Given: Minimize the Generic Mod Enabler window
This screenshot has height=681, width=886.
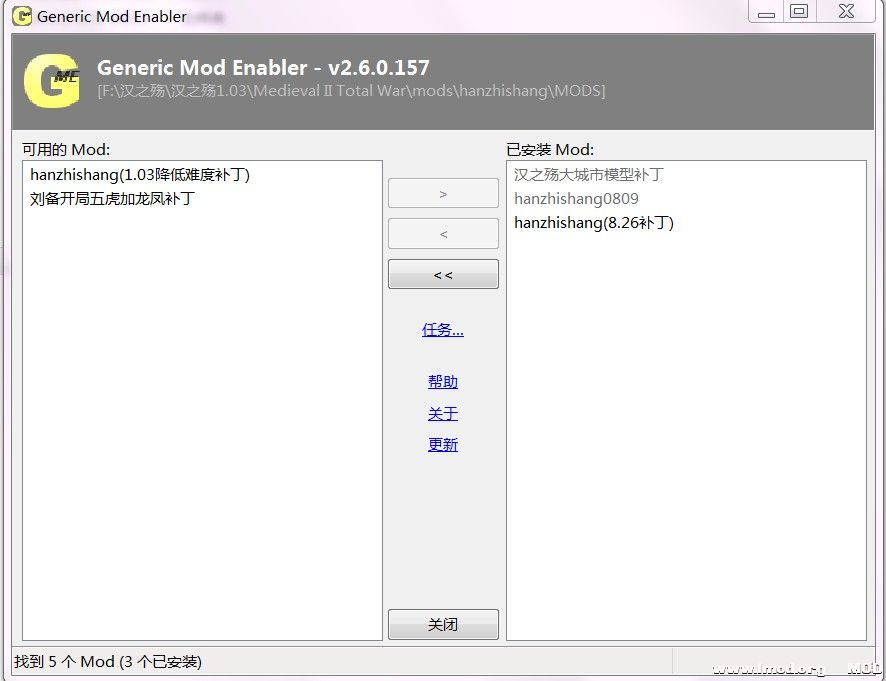Looking at the screenshot, I should tap(766, 12).
